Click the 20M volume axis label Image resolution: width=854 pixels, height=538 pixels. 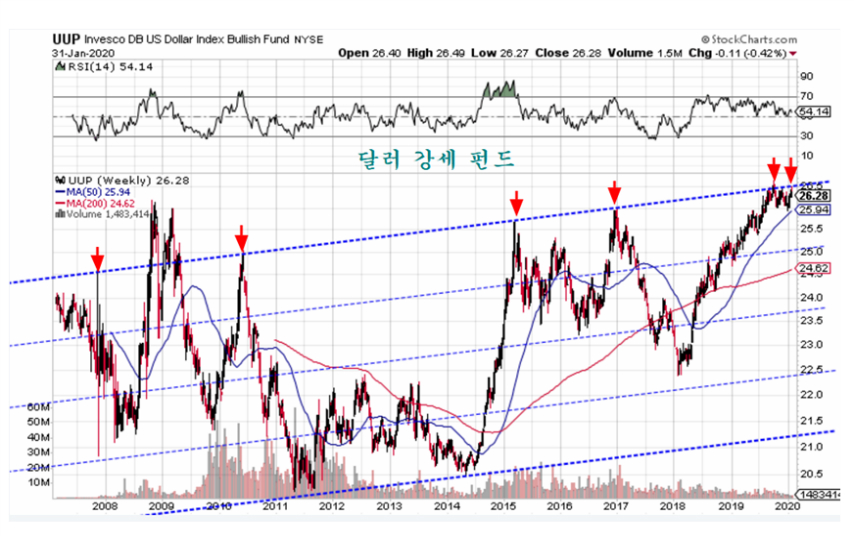[x=38, y=467]
